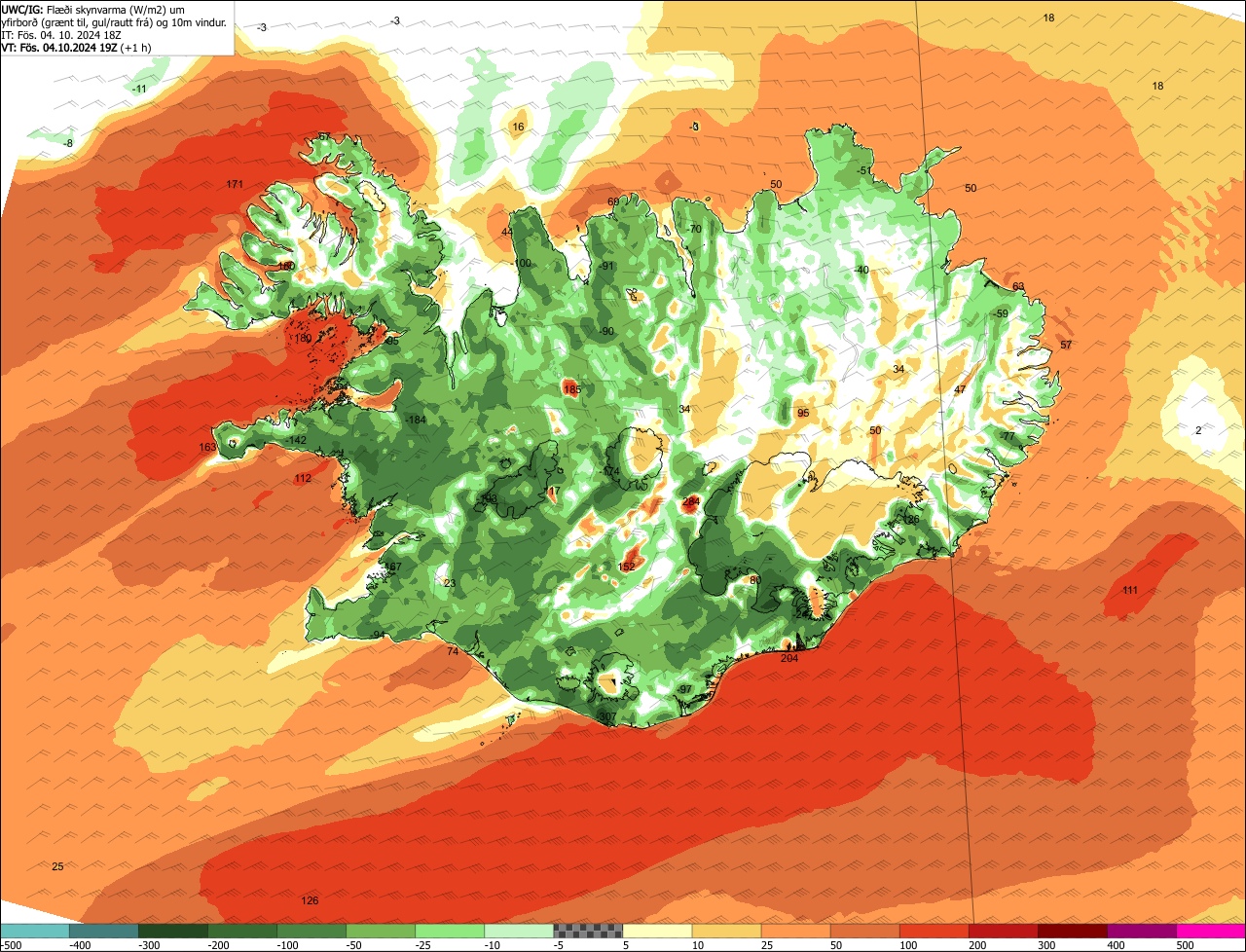Select the light green swatch between -25 and -10
The height and width of the screenshot is (952, 1246).
click(x=450, y=931)
